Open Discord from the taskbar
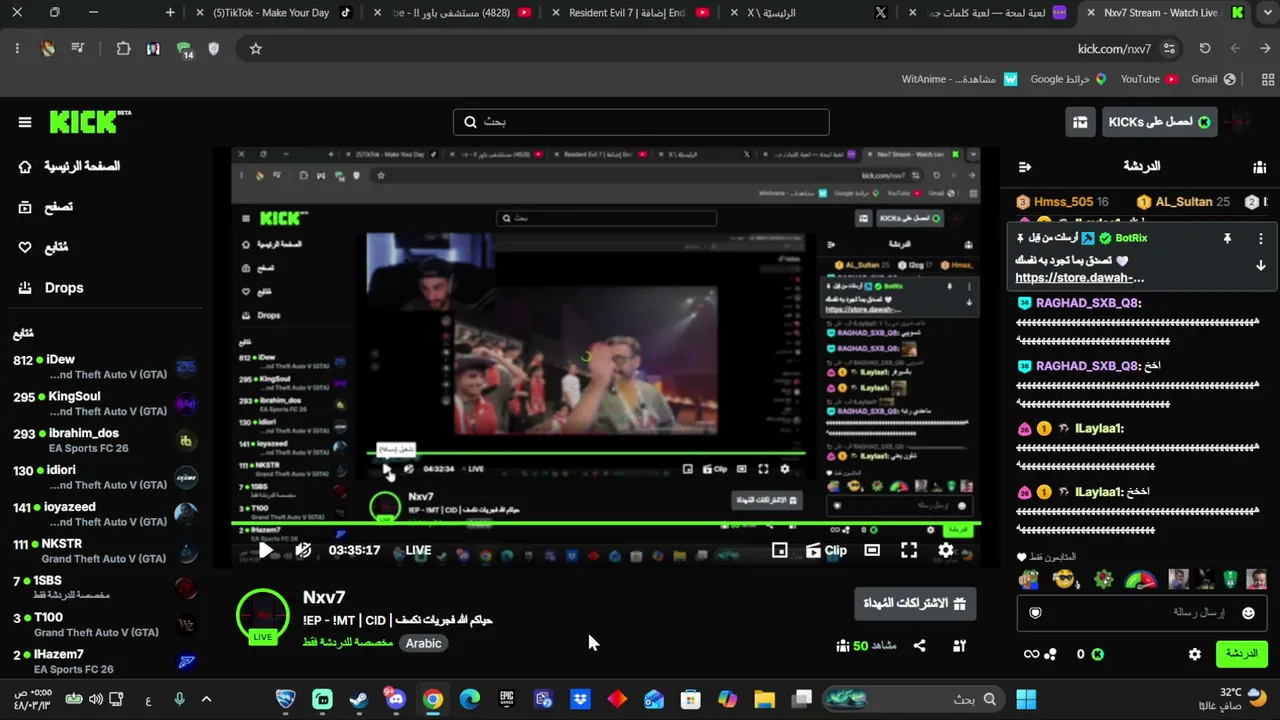 [x=396, y=700]
